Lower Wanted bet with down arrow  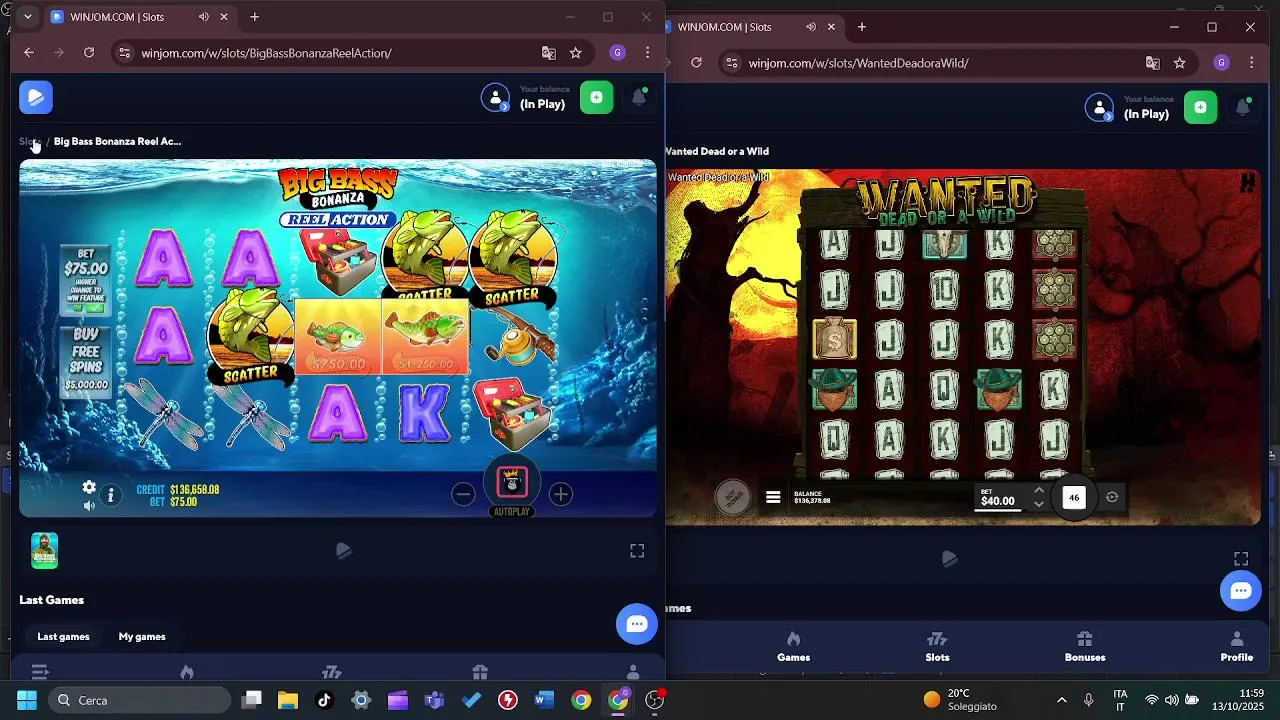1038,504
